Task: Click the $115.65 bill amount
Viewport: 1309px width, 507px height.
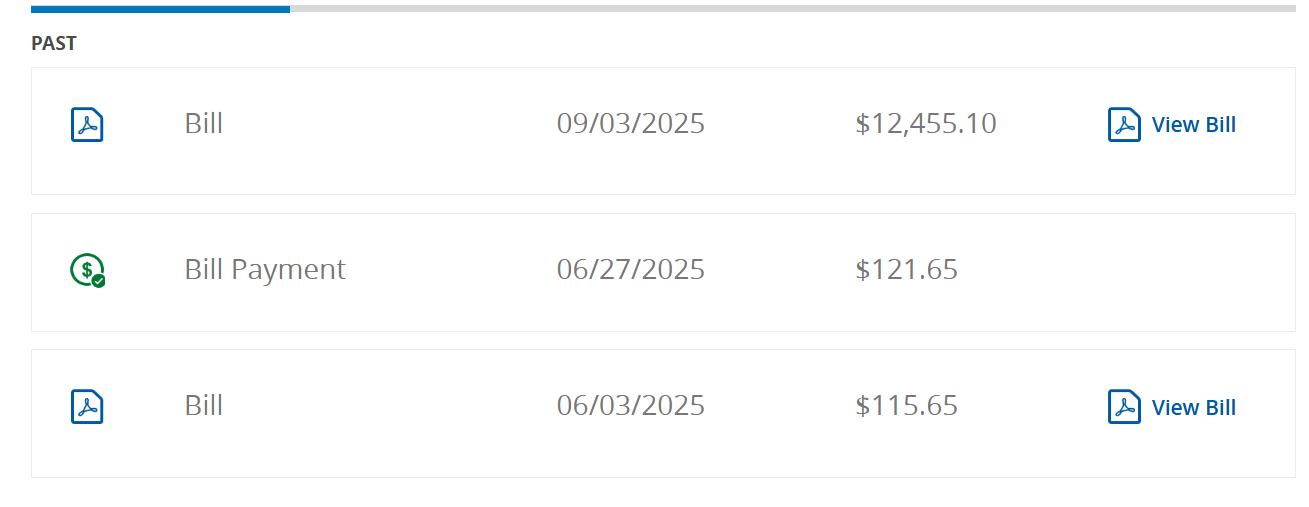Action: (x=906, y=406)
